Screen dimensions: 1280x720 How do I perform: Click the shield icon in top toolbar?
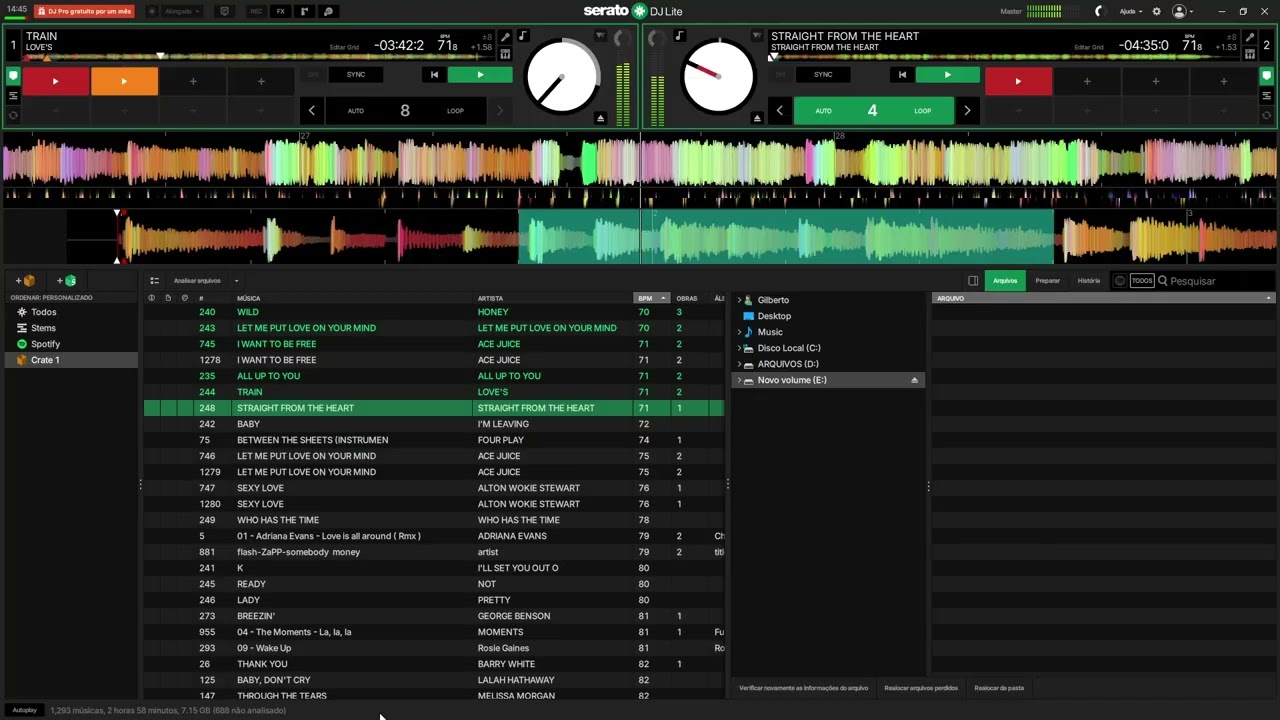pyautogui.click(x=224, y=11)
